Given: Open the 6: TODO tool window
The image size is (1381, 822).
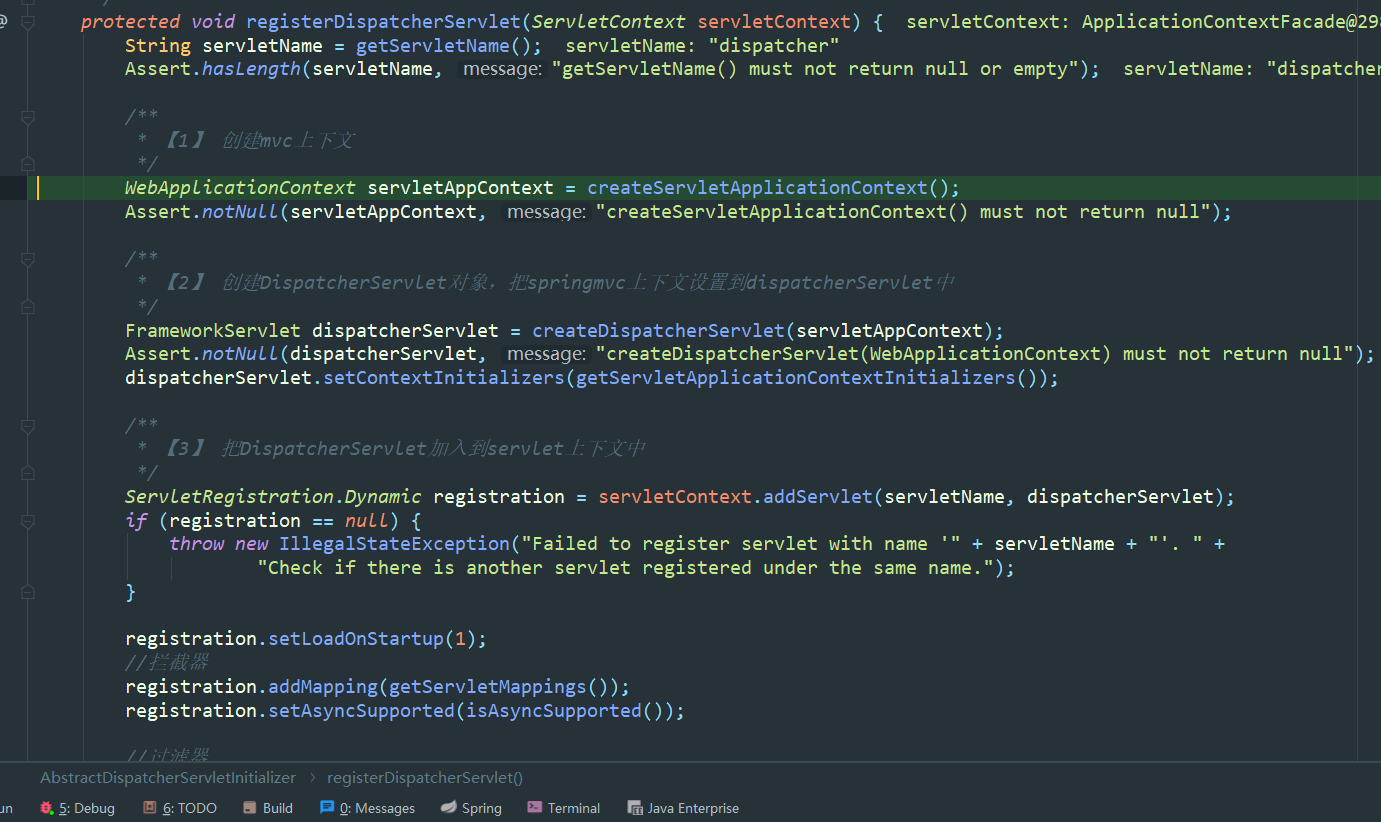Looking at the screenshot, I should pos(180,808).
